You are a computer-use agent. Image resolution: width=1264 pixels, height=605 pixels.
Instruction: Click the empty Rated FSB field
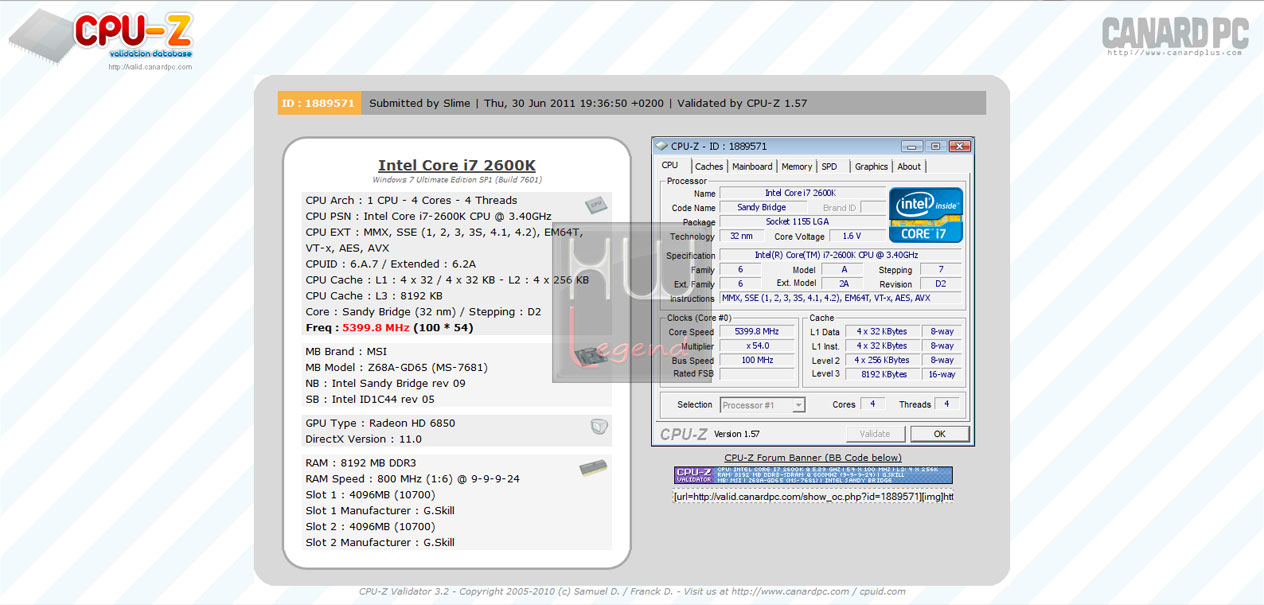coord(758,374)
